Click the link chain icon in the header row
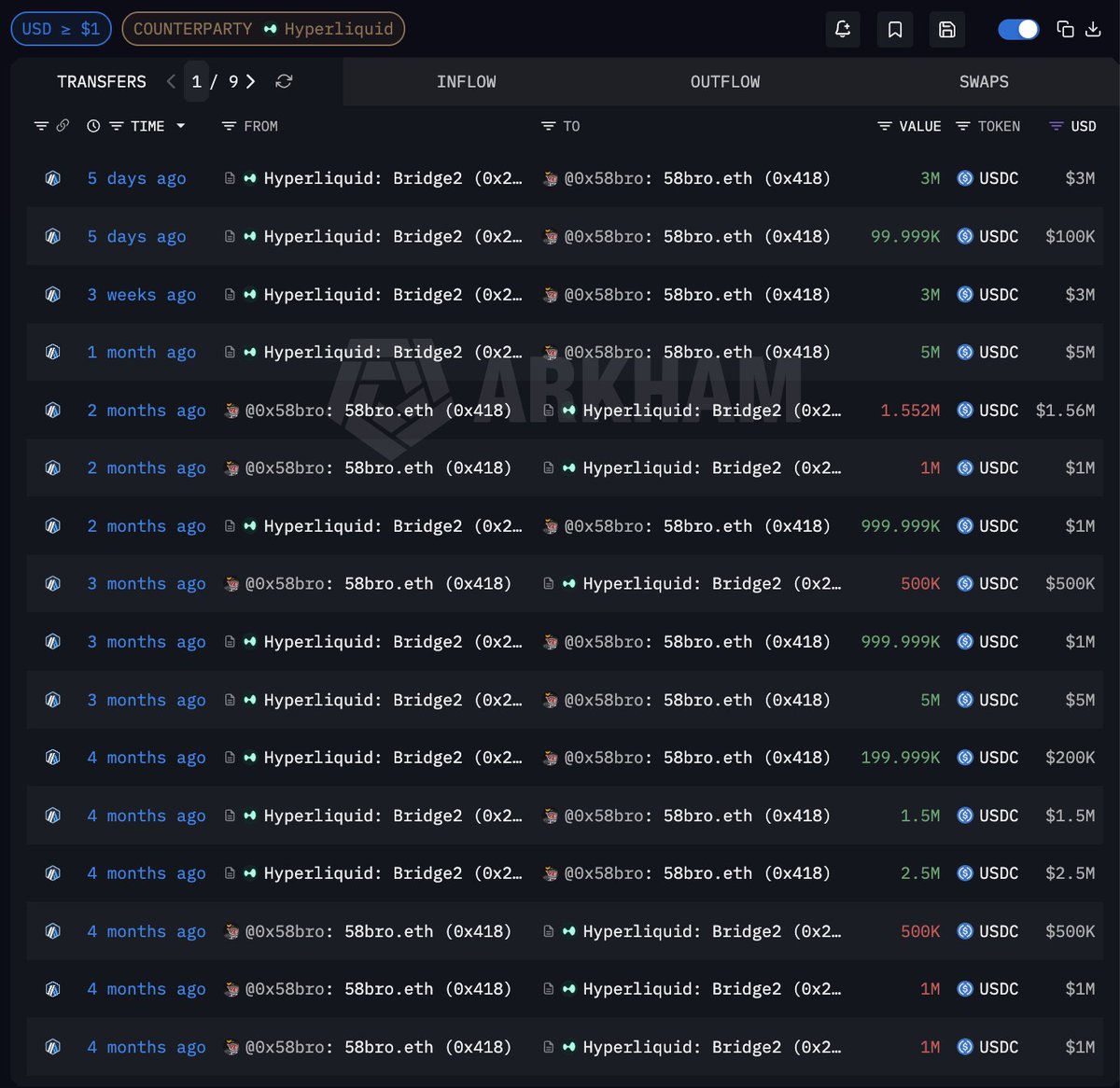 63,126
